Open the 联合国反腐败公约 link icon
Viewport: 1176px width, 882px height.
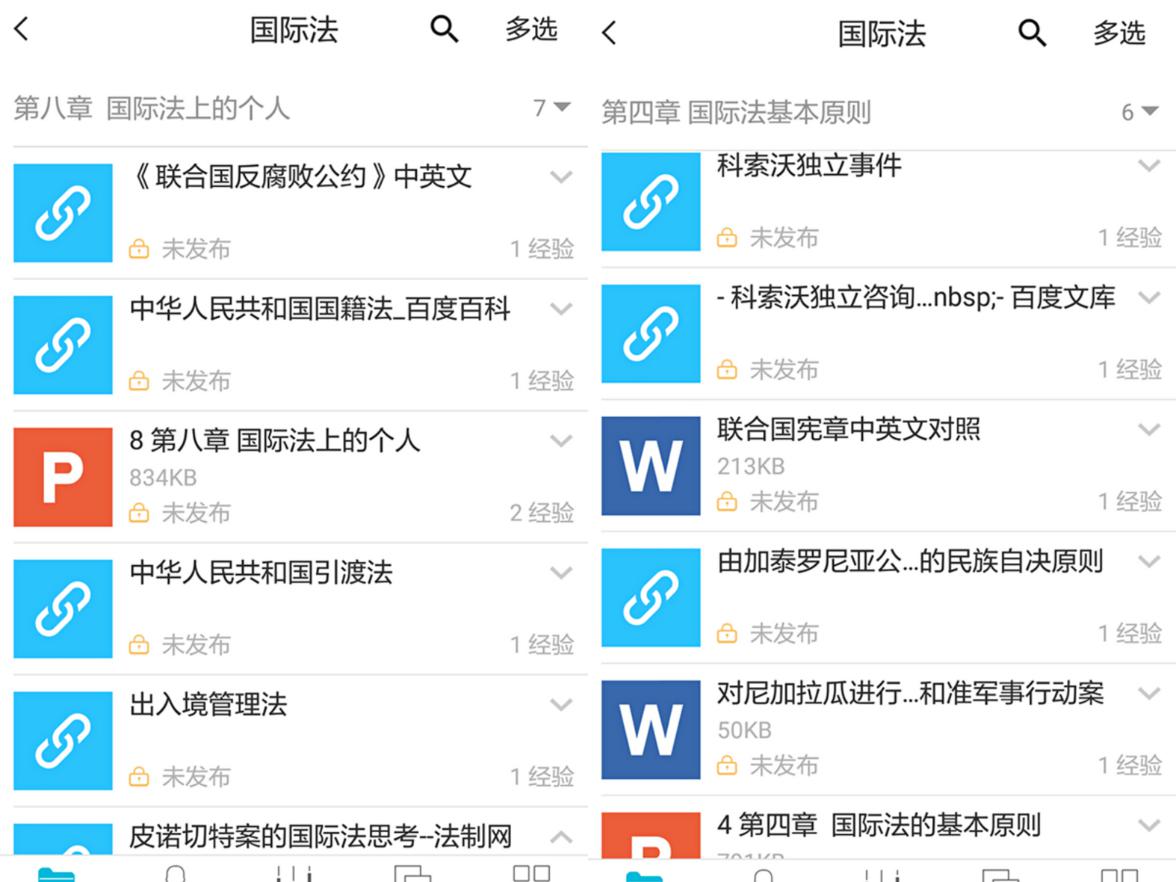pos(63,213)
